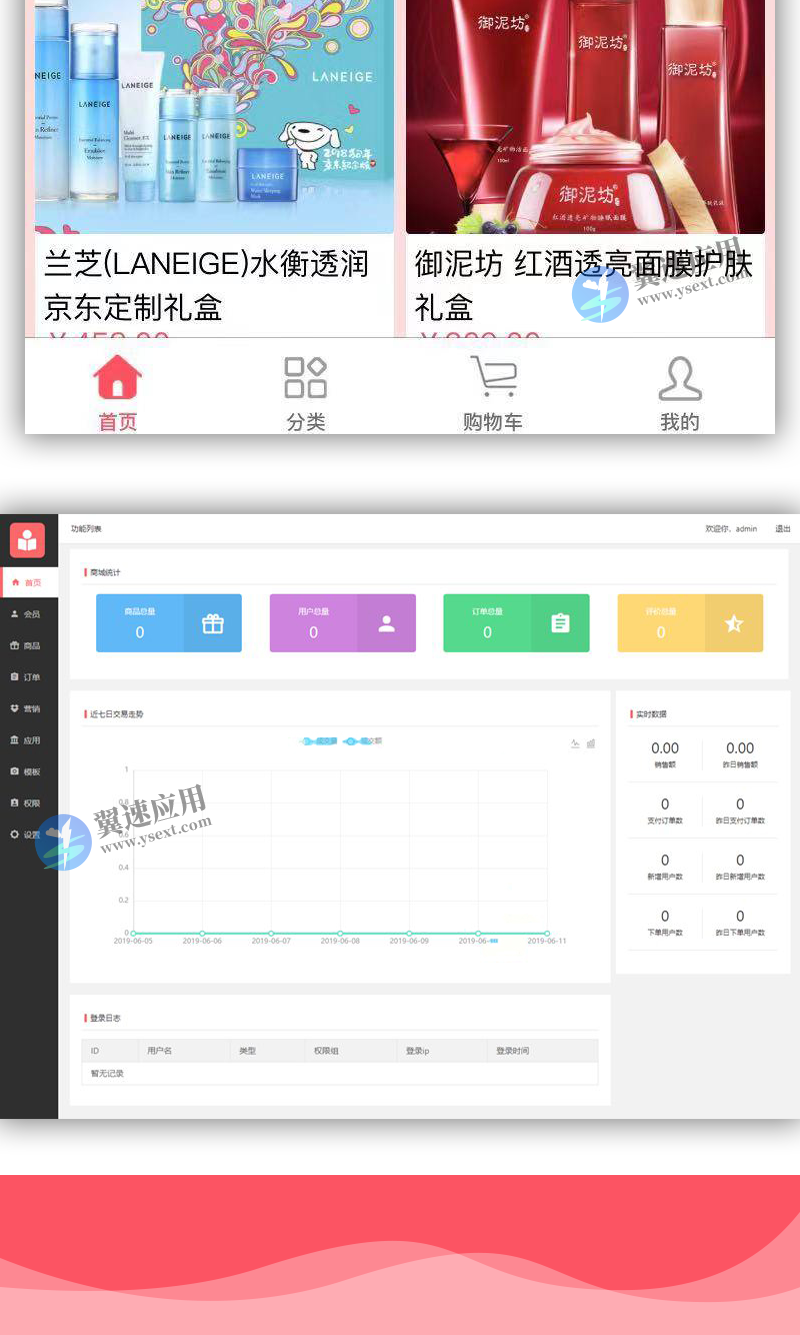Image resolution: width=800 pixels, height=1335 pixels.
Task: Toggle the second chart legend series
Action: click(362, 742)
